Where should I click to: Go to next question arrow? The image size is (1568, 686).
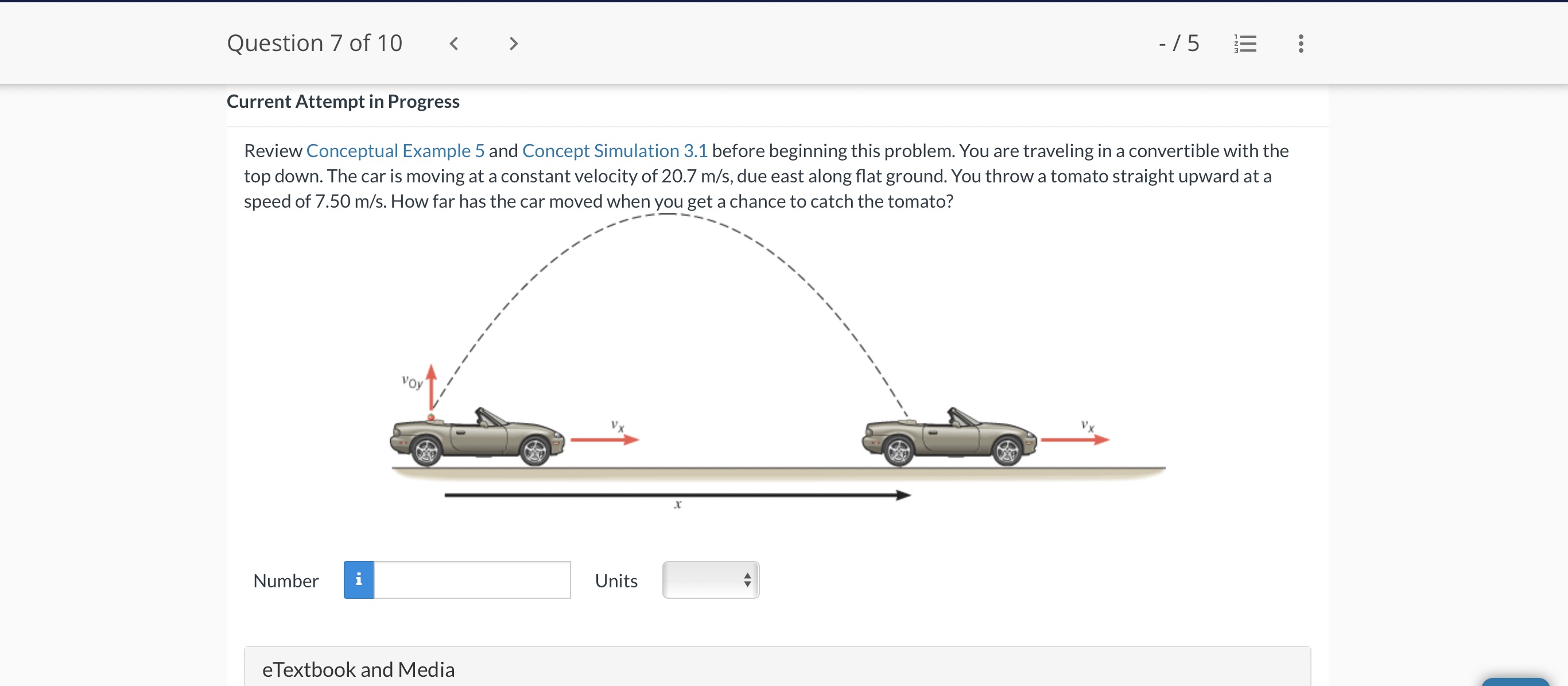513,44
